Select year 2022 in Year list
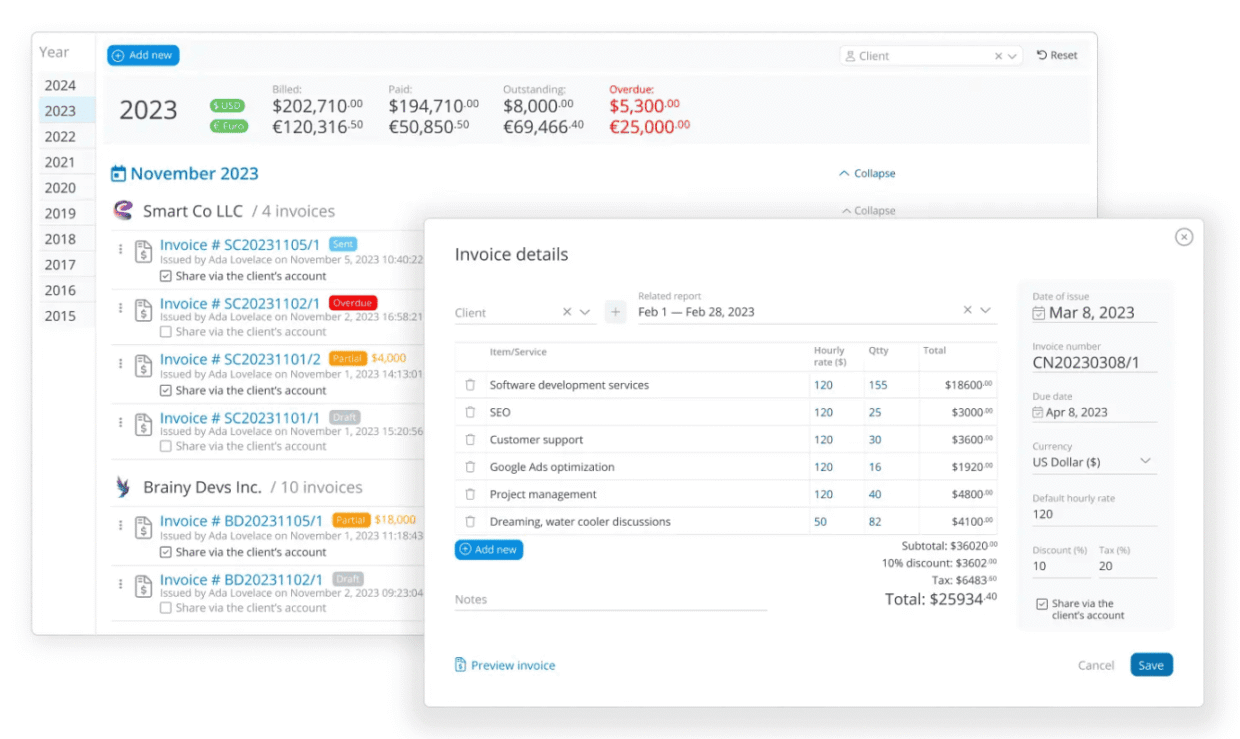This screenshot has width=1240, height=739. click(x=60, y=137)
